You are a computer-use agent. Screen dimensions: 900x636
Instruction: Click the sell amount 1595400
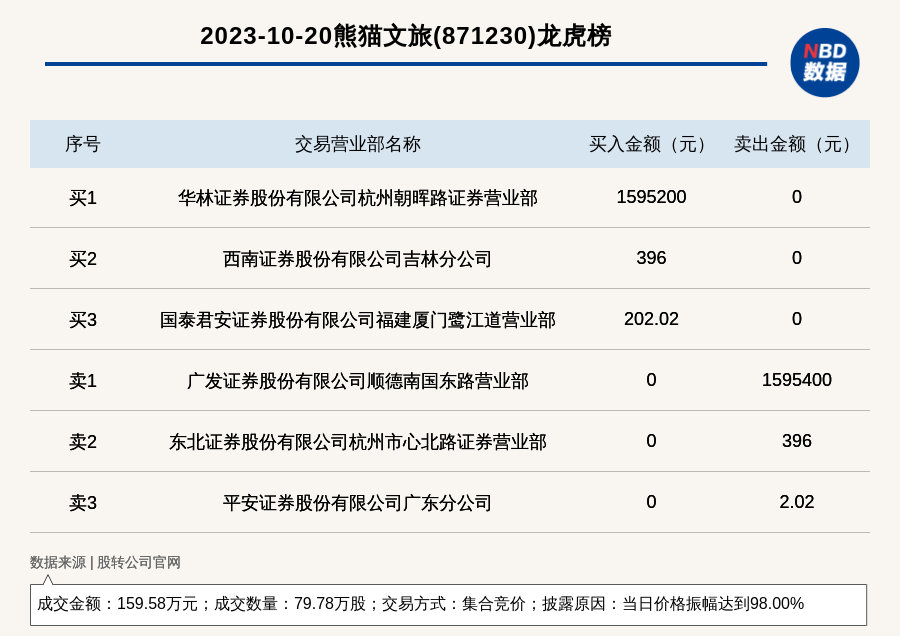(797, 379)
